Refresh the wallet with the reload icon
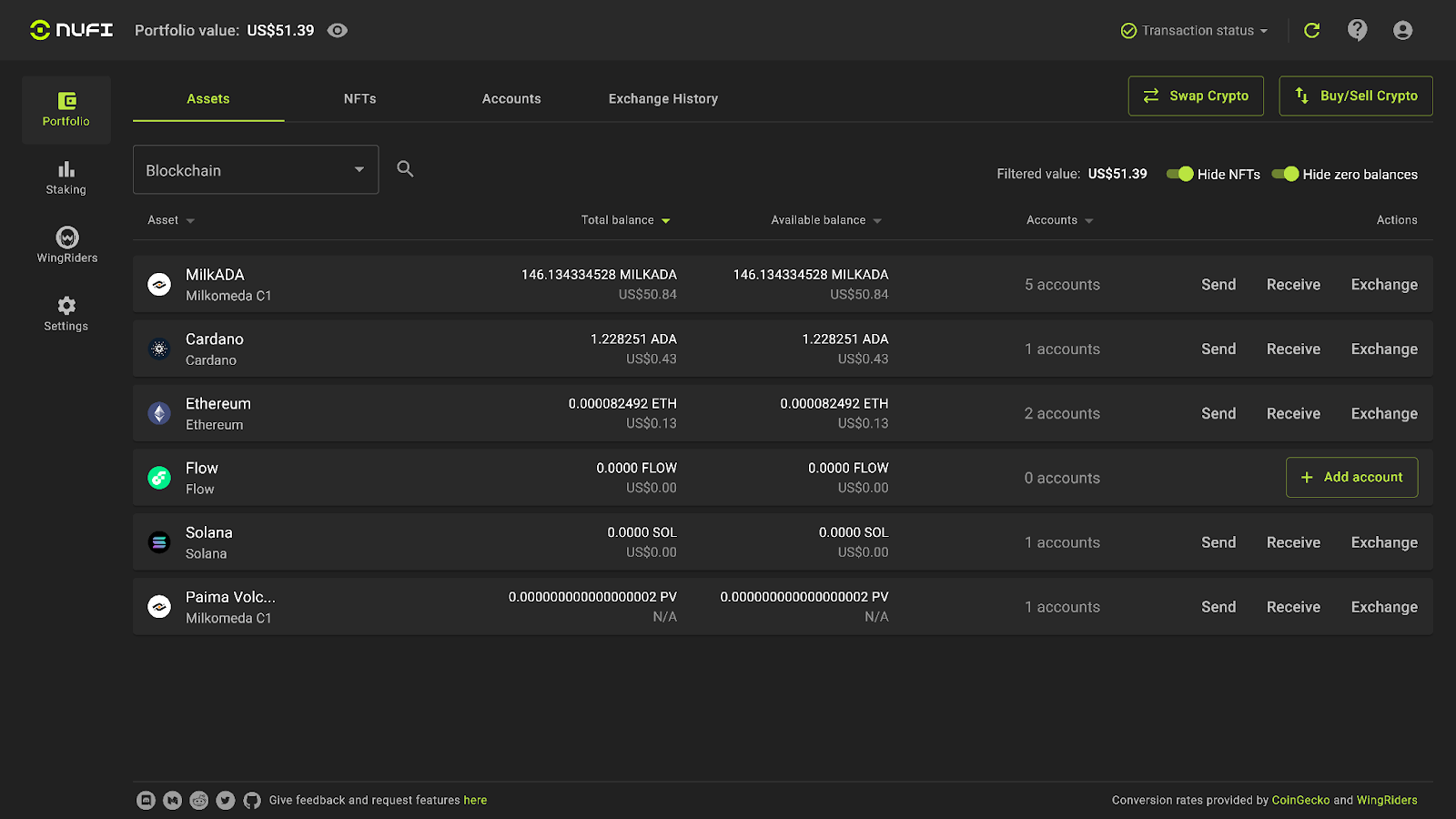 click(x=1311, y=30)
